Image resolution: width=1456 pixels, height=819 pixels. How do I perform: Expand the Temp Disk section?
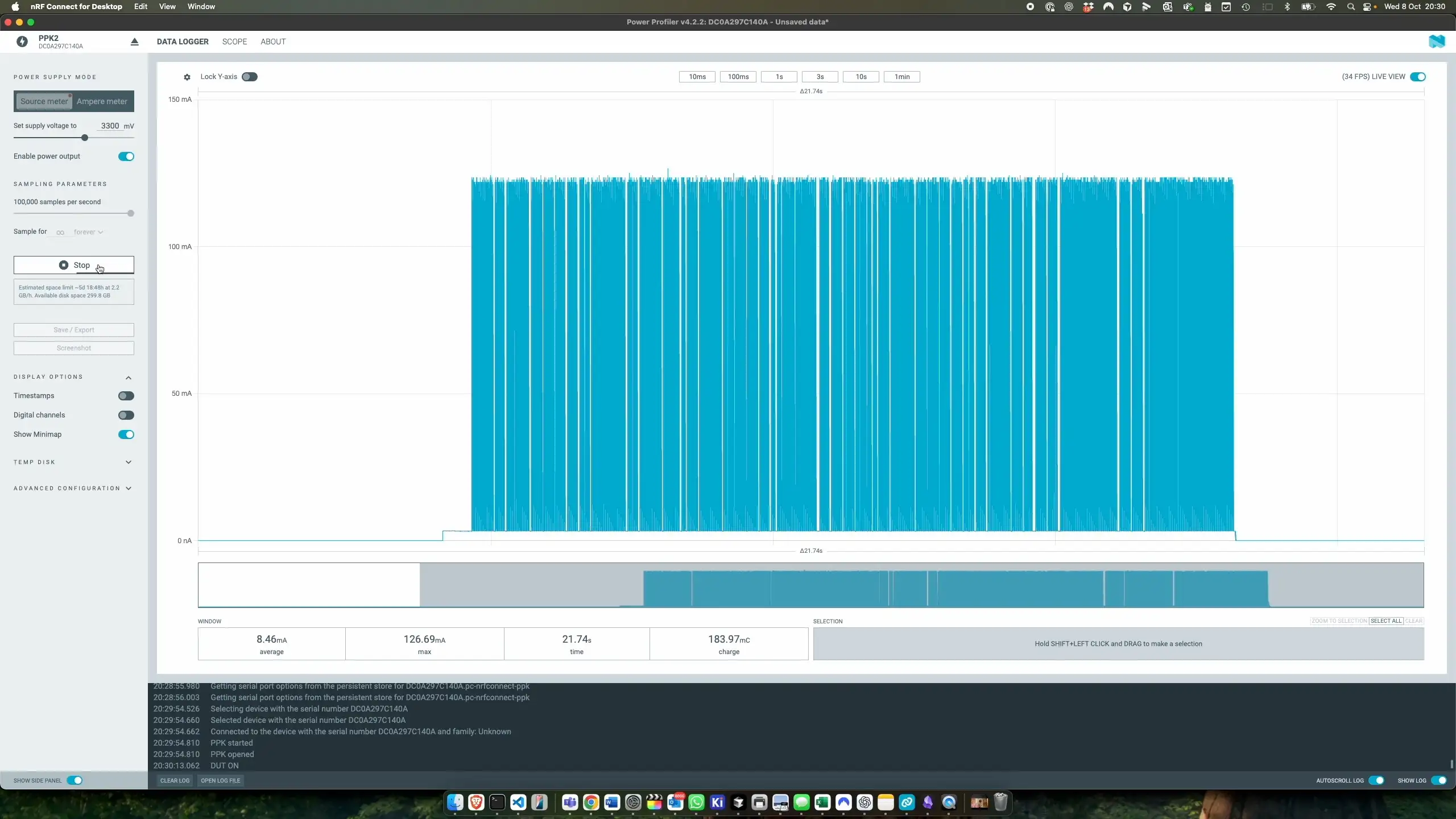[73, 462]
